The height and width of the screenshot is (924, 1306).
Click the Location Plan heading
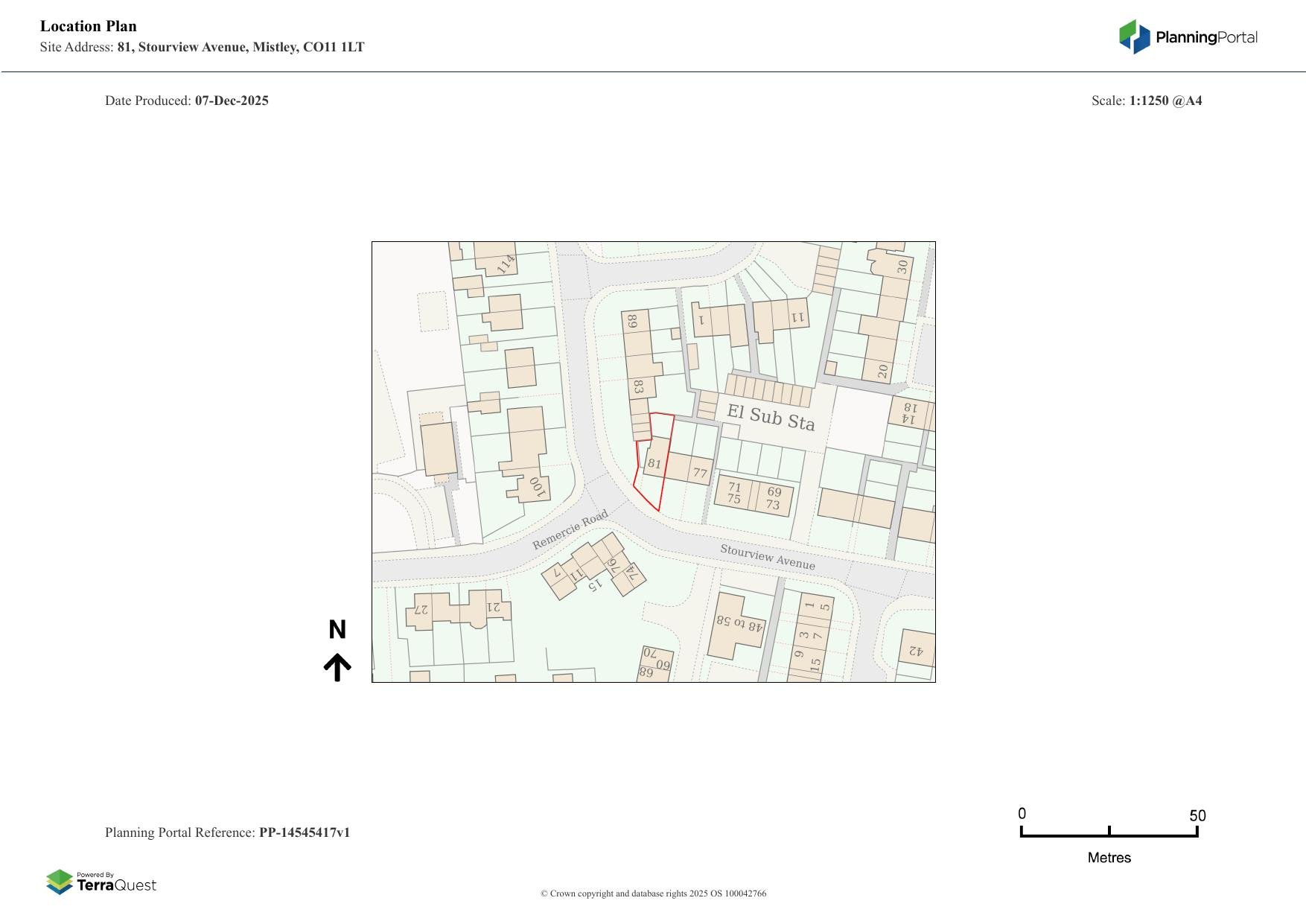point(88,25)
